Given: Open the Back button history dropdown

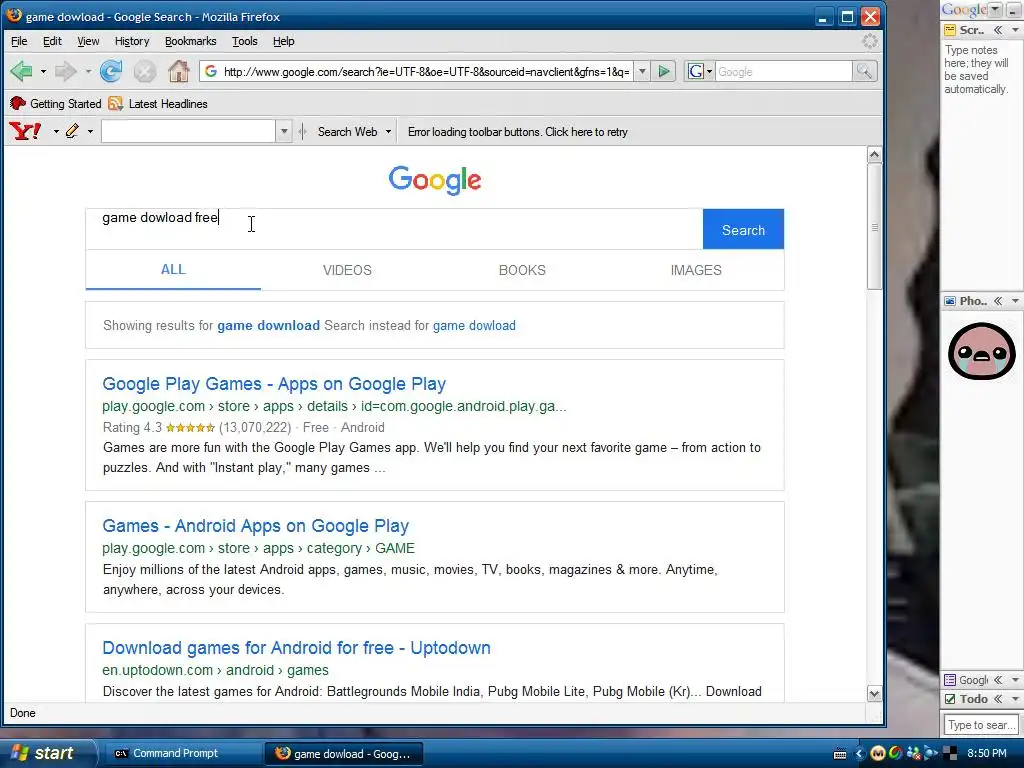Looking at the screenshot, I should [43, 71].
